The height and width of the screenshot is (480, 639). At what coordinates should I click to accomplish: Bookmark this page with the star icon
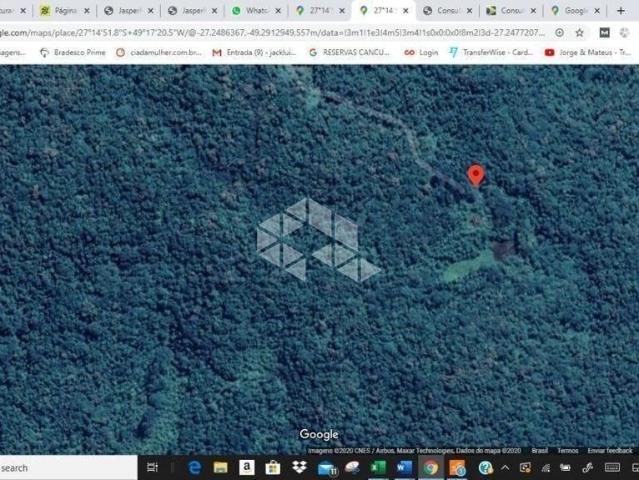click(580, 33)
